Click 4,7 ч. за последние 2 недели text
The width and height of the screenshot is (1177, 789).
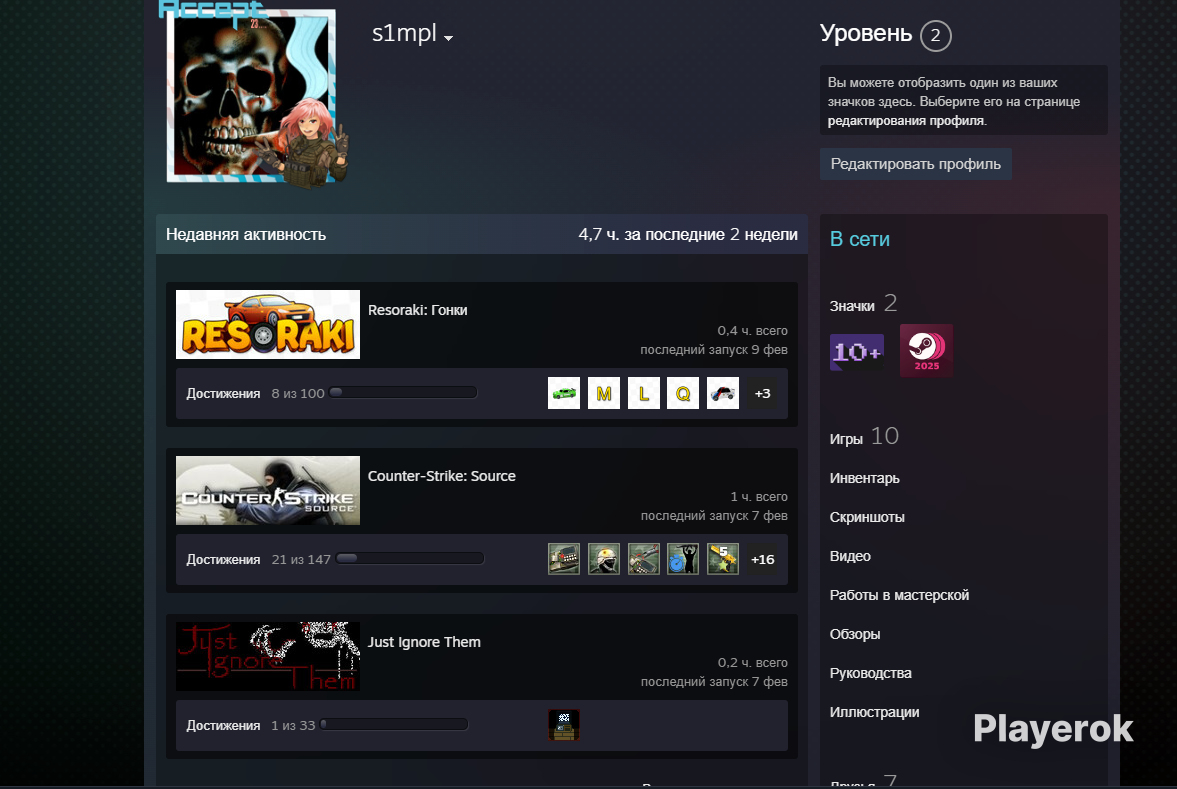[688, 234]
